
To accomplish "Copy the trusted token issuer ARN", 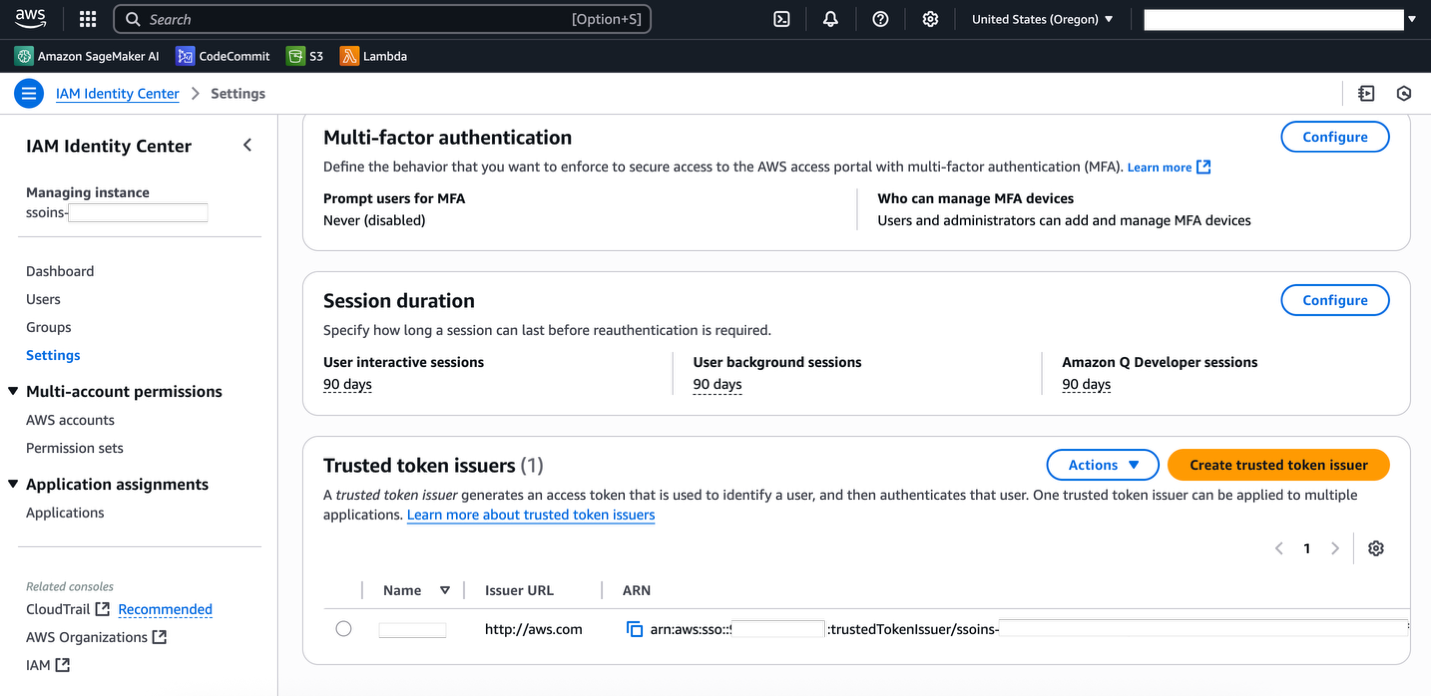I will [x=634, y=629].
